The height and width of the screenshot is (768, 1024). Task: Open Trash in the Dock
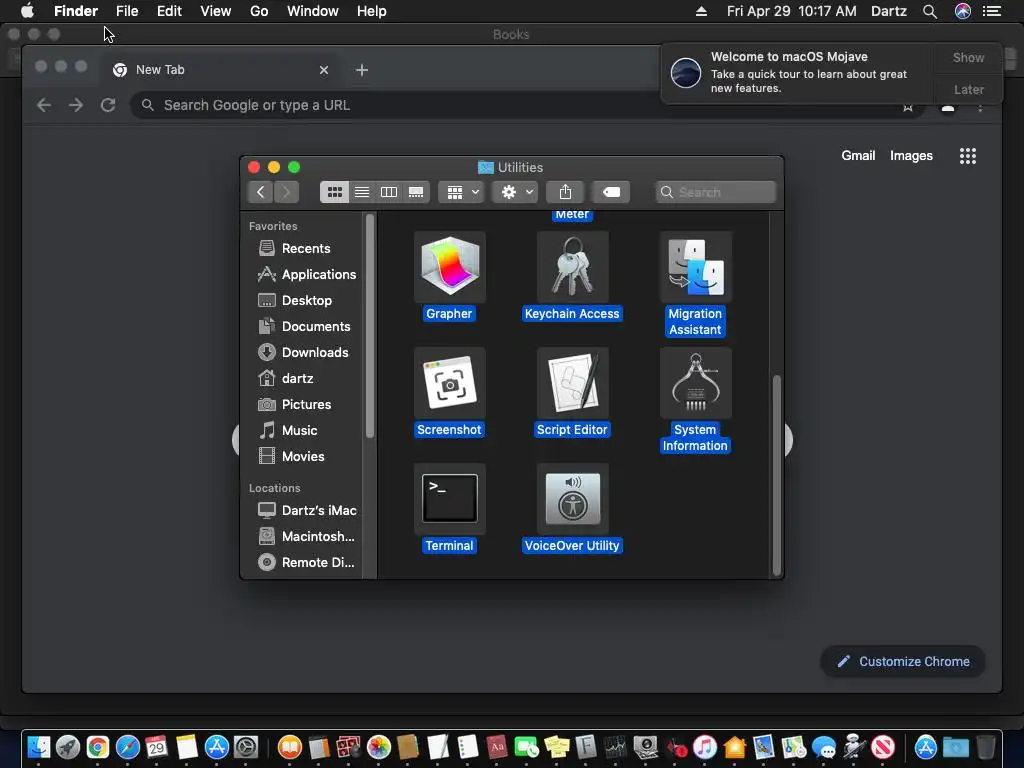[985, 746]
